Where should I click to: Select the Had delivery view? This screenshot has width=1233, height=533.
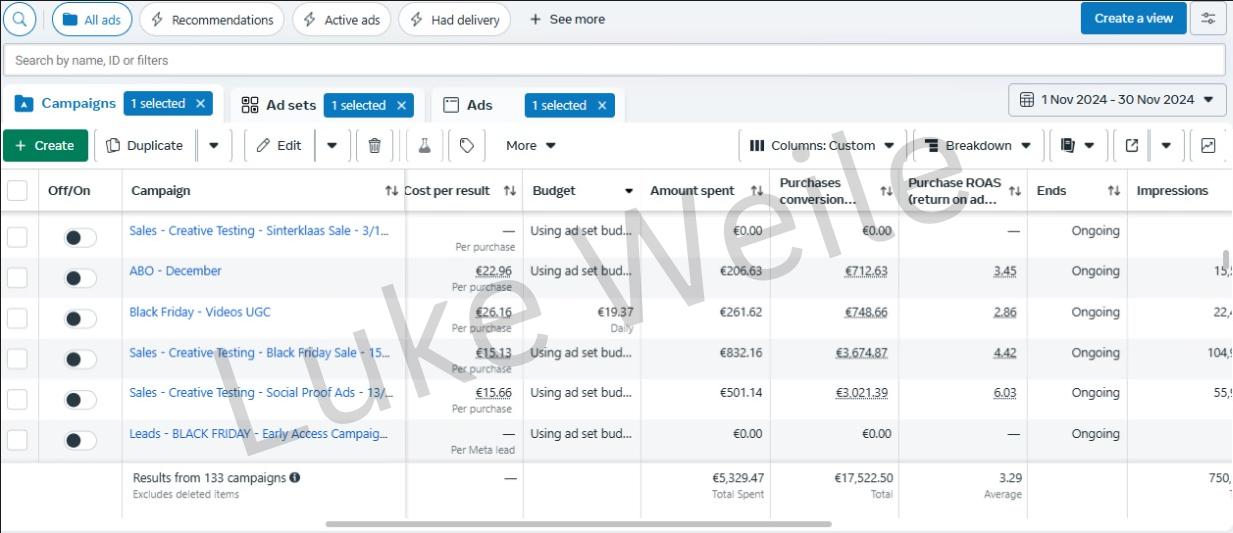click(x=454, y=19)
